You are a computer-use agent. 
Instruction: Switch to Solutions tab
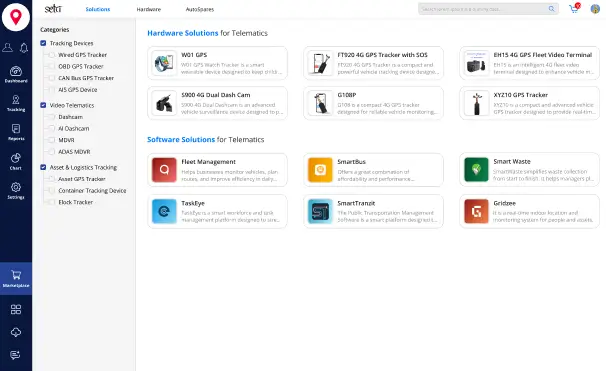point(98,9)
